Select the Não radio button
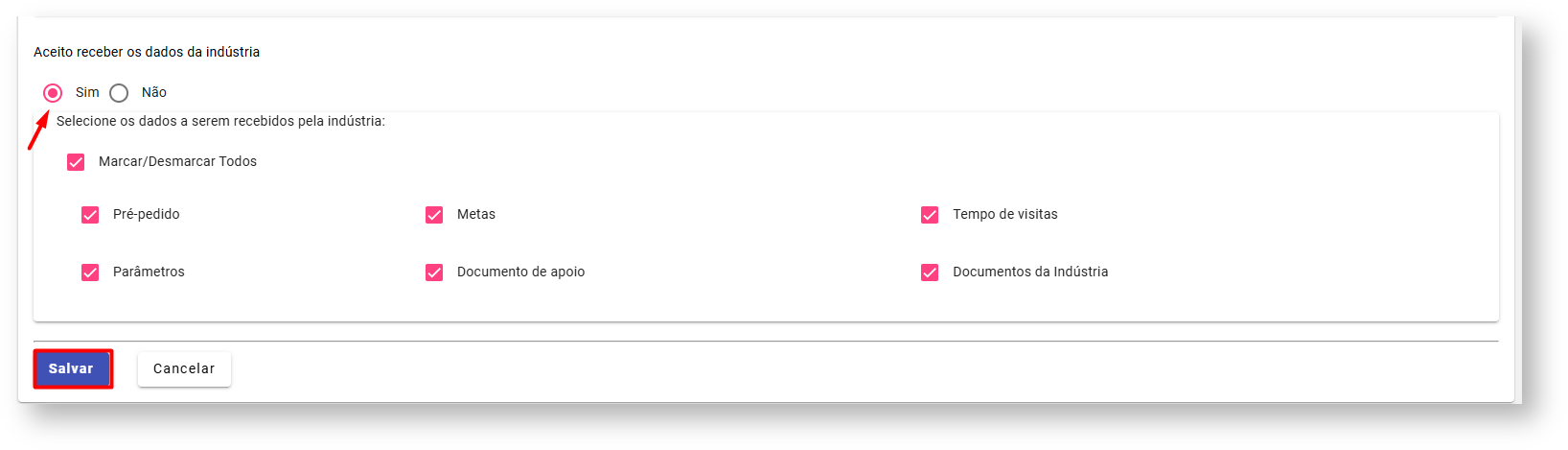 click(x=119, y=93)
